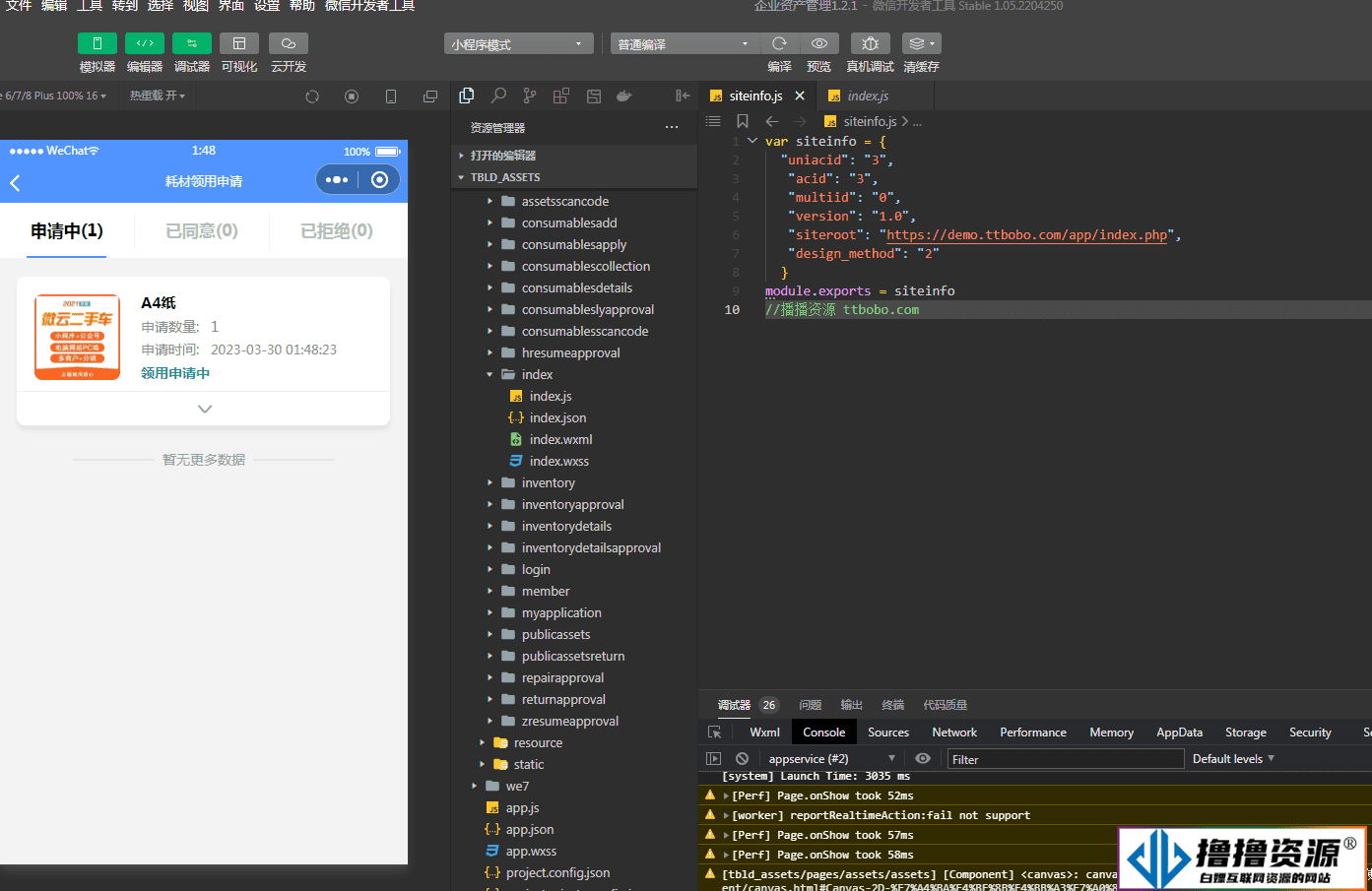The width and height of the screenshot is (1372, 891).
Task: Expand the we7 folder
Action: pyautogui.click(x=574, y=786)
